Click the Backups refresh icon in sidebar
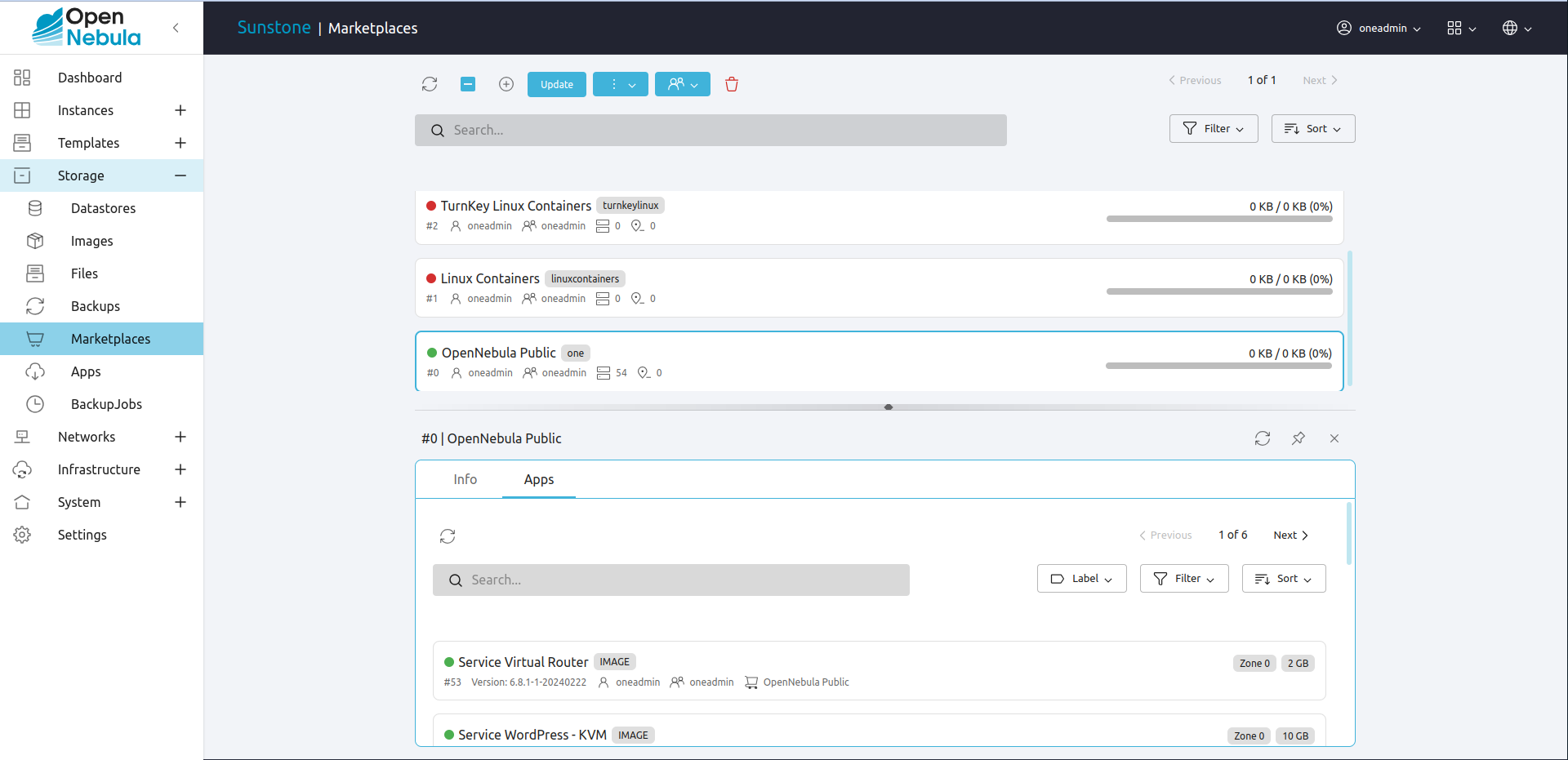This screenshot has height=760, width=1568. click(x=35, y=306)
